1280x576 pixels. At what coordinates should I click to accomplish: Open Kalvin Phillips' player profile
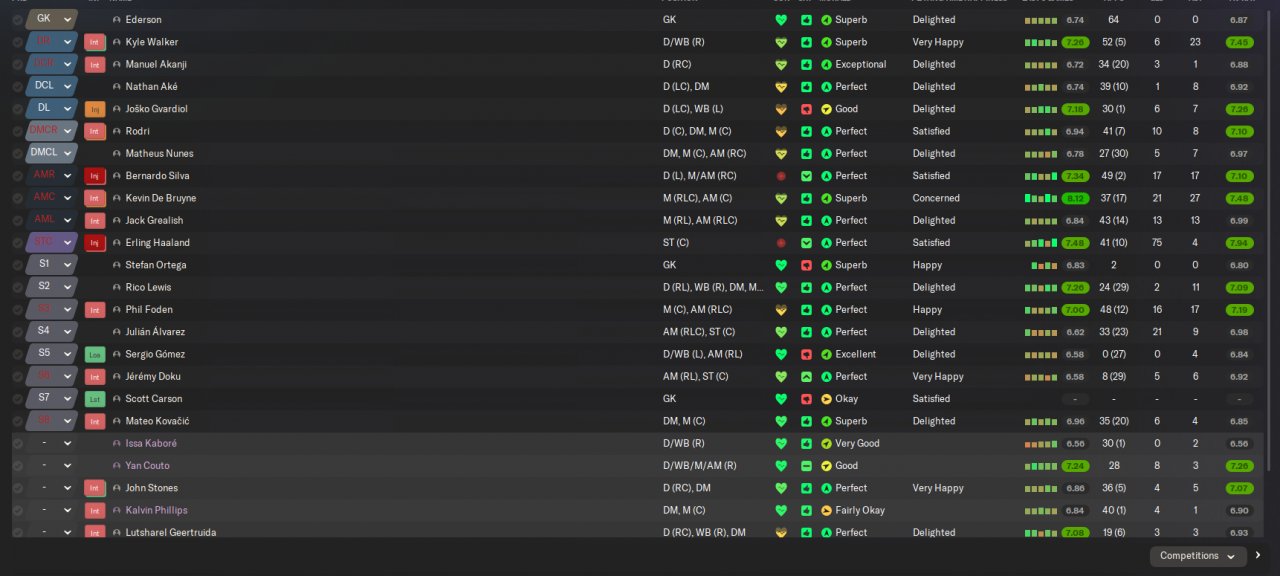click(157, 510)
